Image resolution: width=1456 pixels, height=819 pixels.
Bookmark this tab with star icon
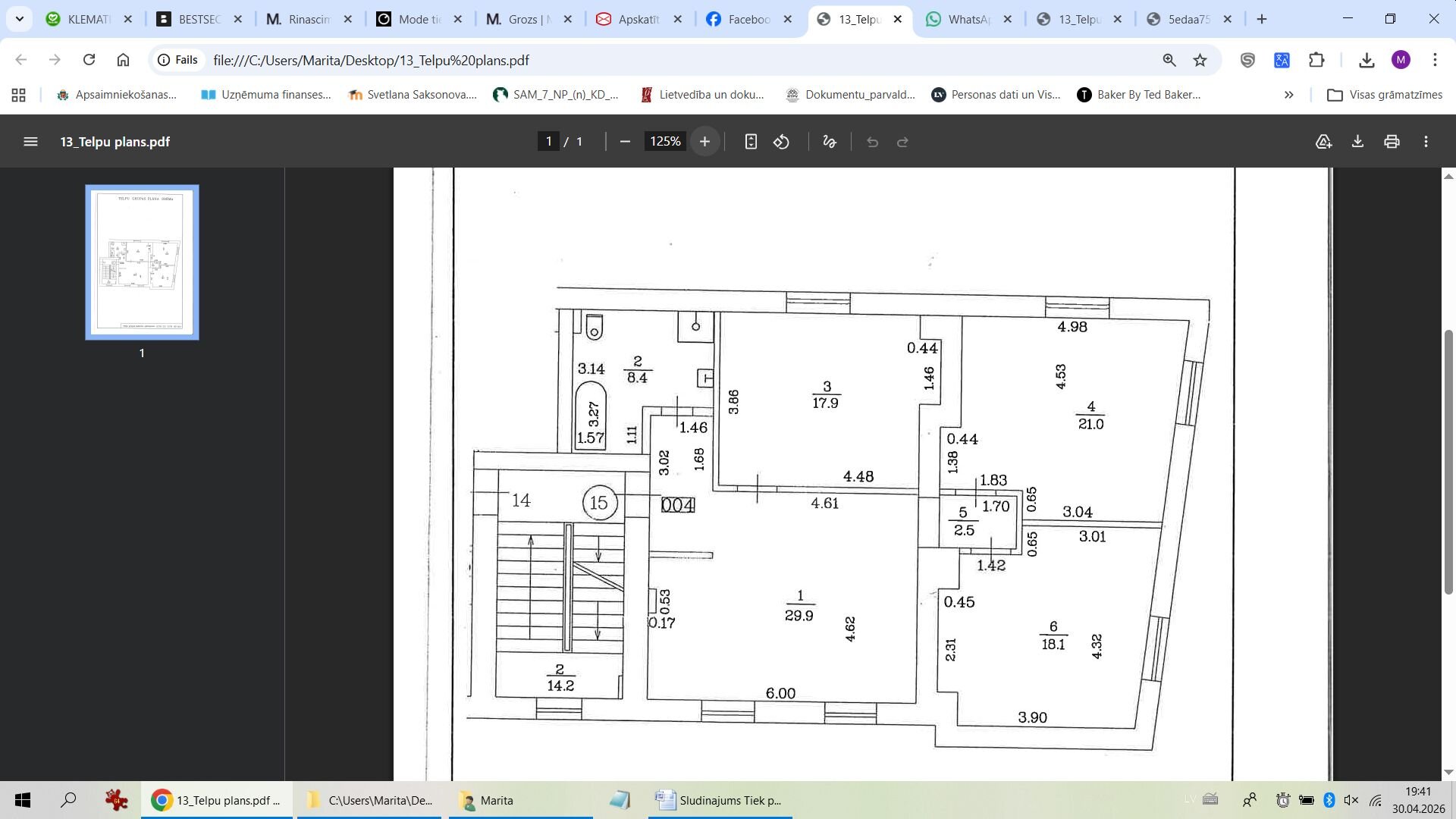pyautogui.click(x=1200, y=60)
